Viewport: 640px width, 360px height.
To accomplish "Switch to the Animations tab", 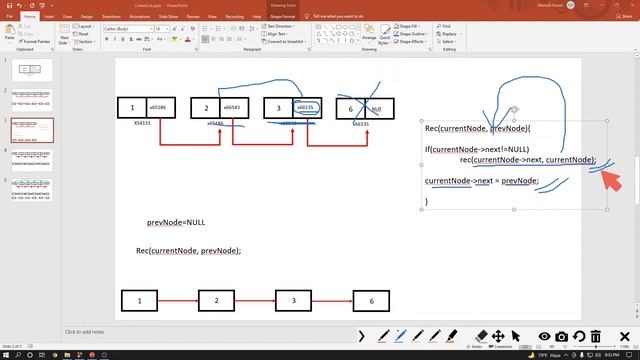I will click(x=140, y=17).
